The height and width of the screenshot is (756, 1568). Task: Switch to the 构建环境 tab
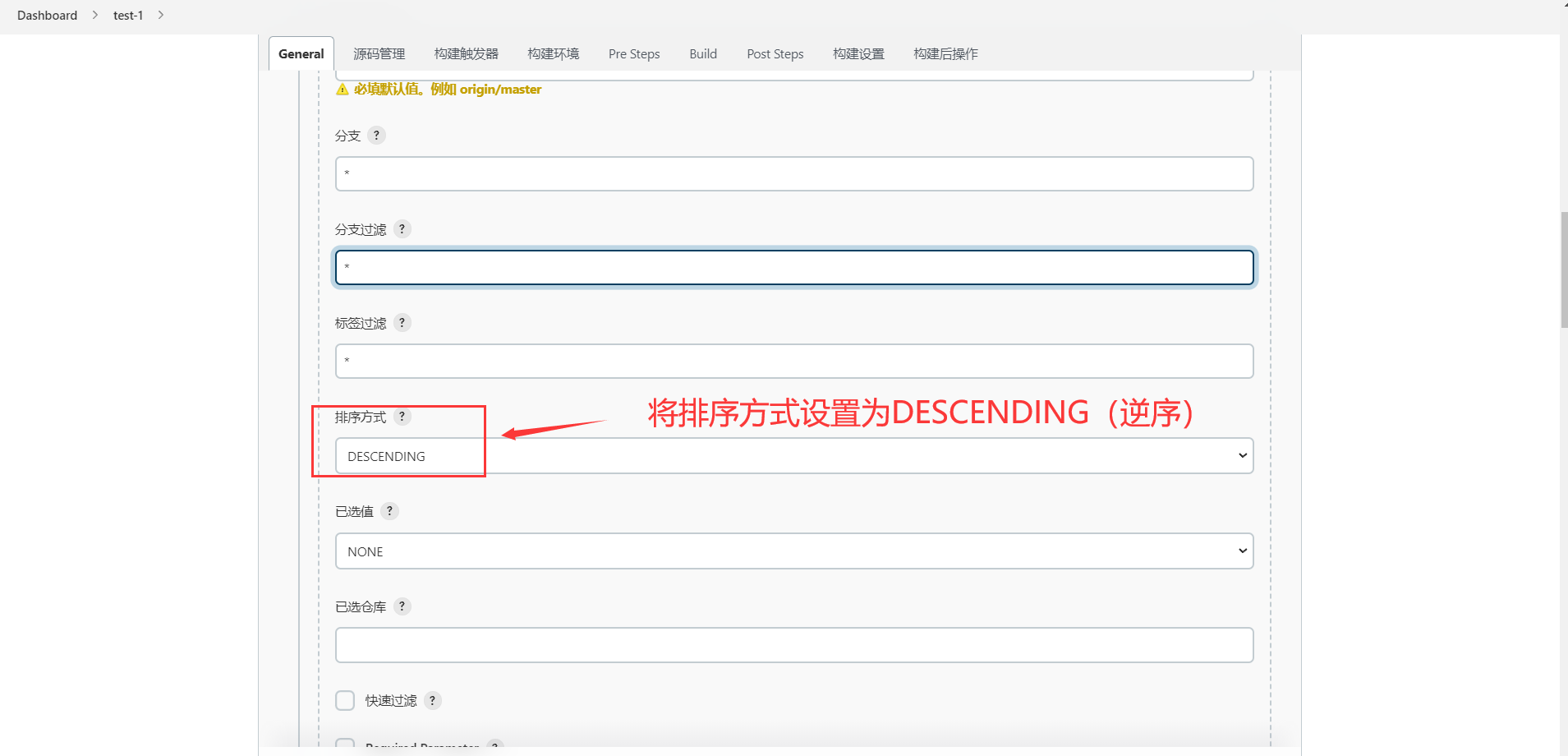pos(554,53)
